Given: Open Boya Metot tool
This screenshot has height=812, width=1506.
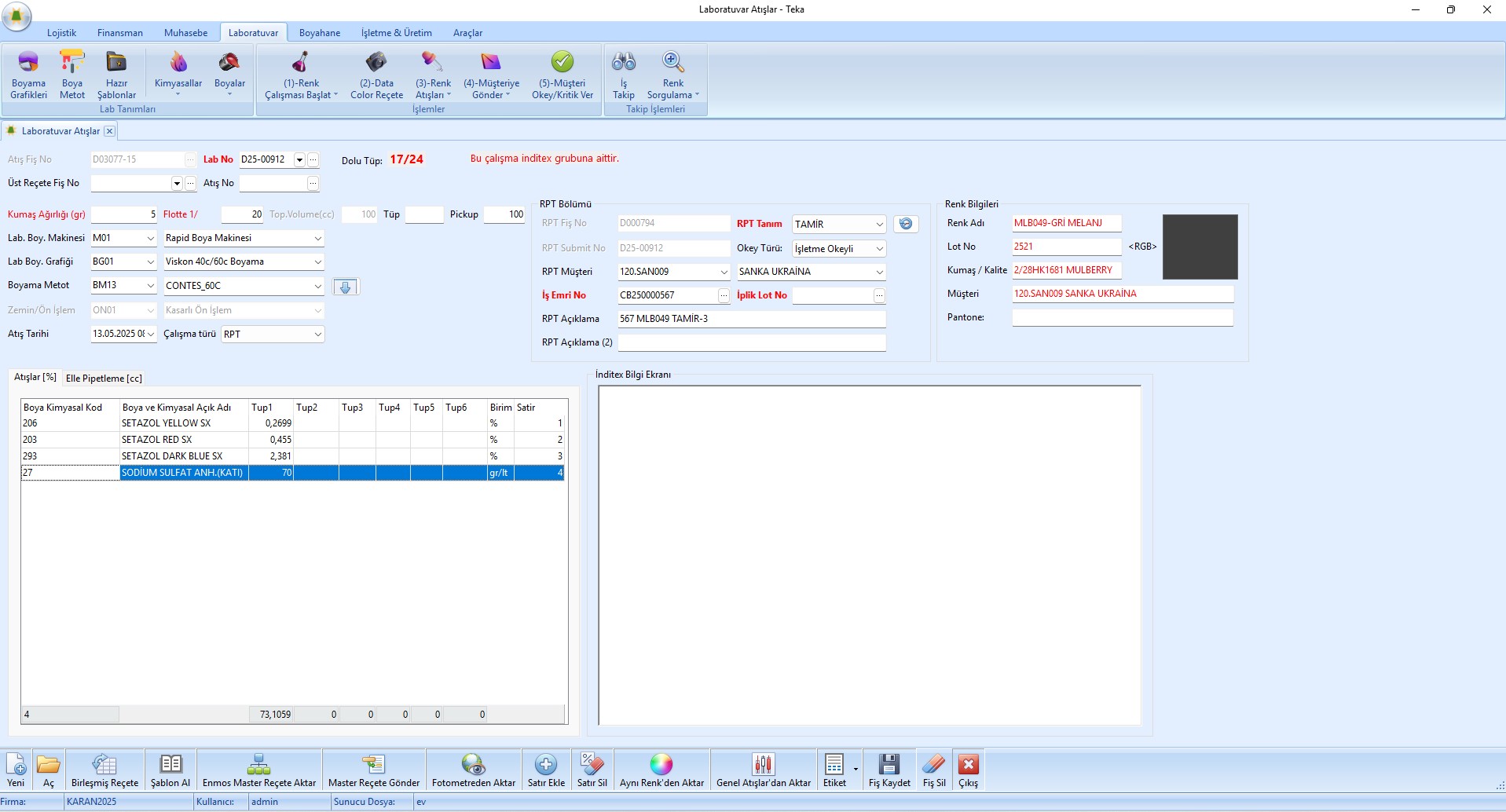Looking at the screenshot, I should click(x=72, y=75).
